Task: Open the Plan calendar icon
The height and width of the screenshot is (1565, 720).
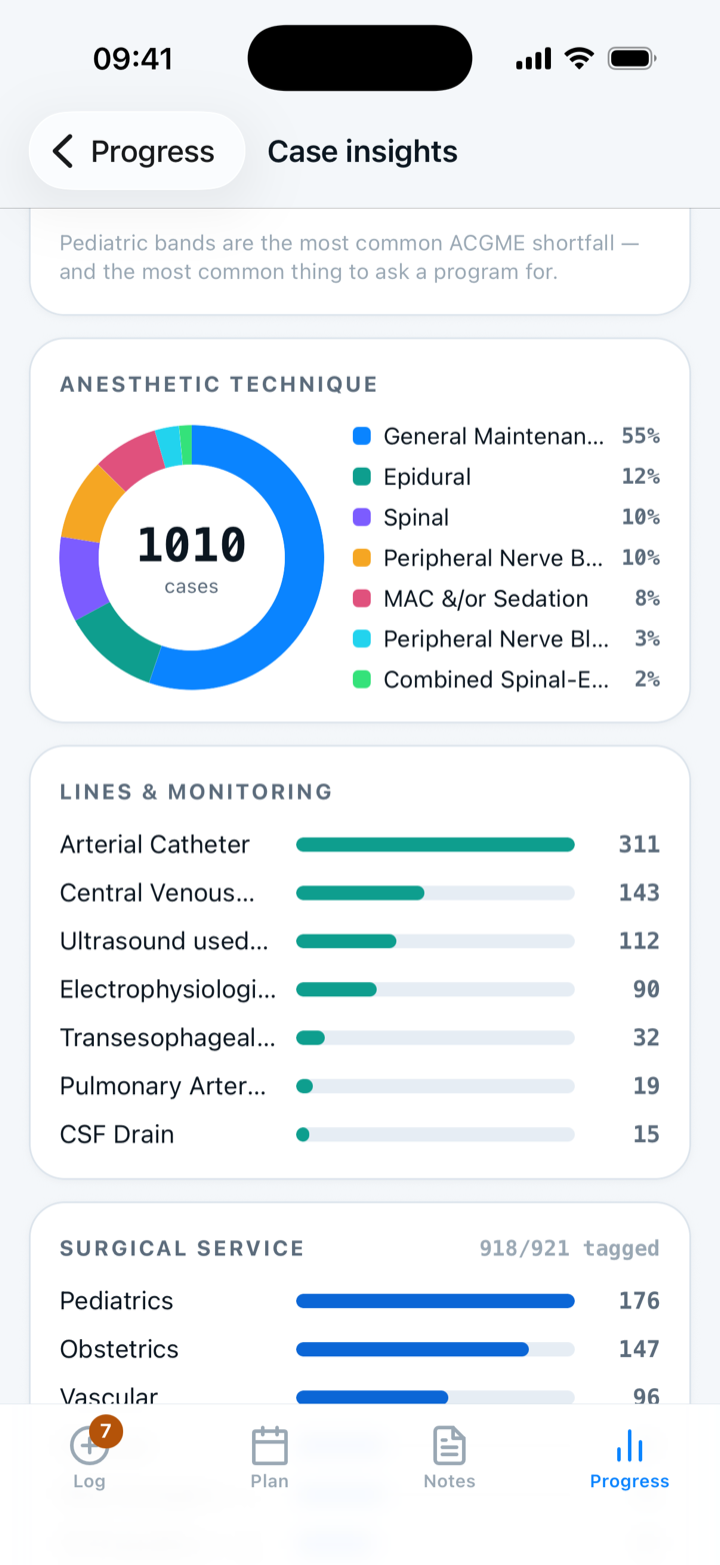Action: 269,1445
